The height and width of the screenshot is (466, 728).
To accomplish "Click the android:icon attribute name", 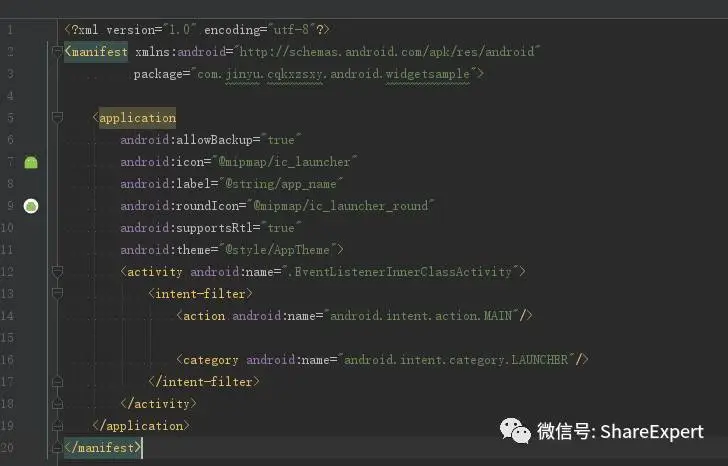I will pyautogui.click(x=162, y=162).
